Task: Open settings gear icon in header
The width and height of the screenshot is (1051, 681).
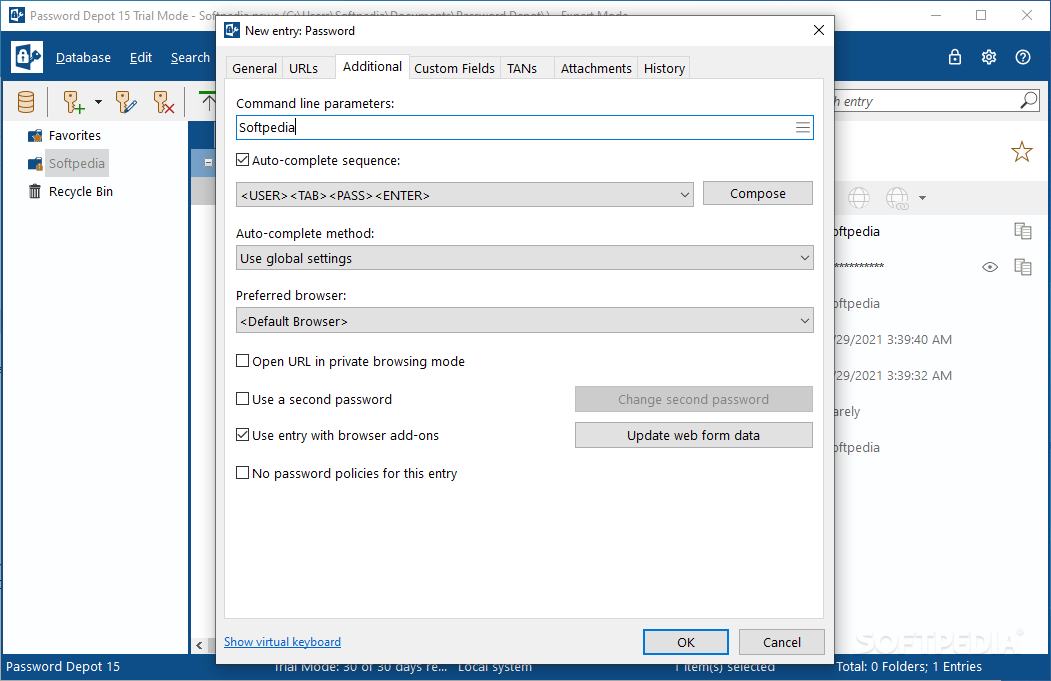Action: [x=989, y=57]
